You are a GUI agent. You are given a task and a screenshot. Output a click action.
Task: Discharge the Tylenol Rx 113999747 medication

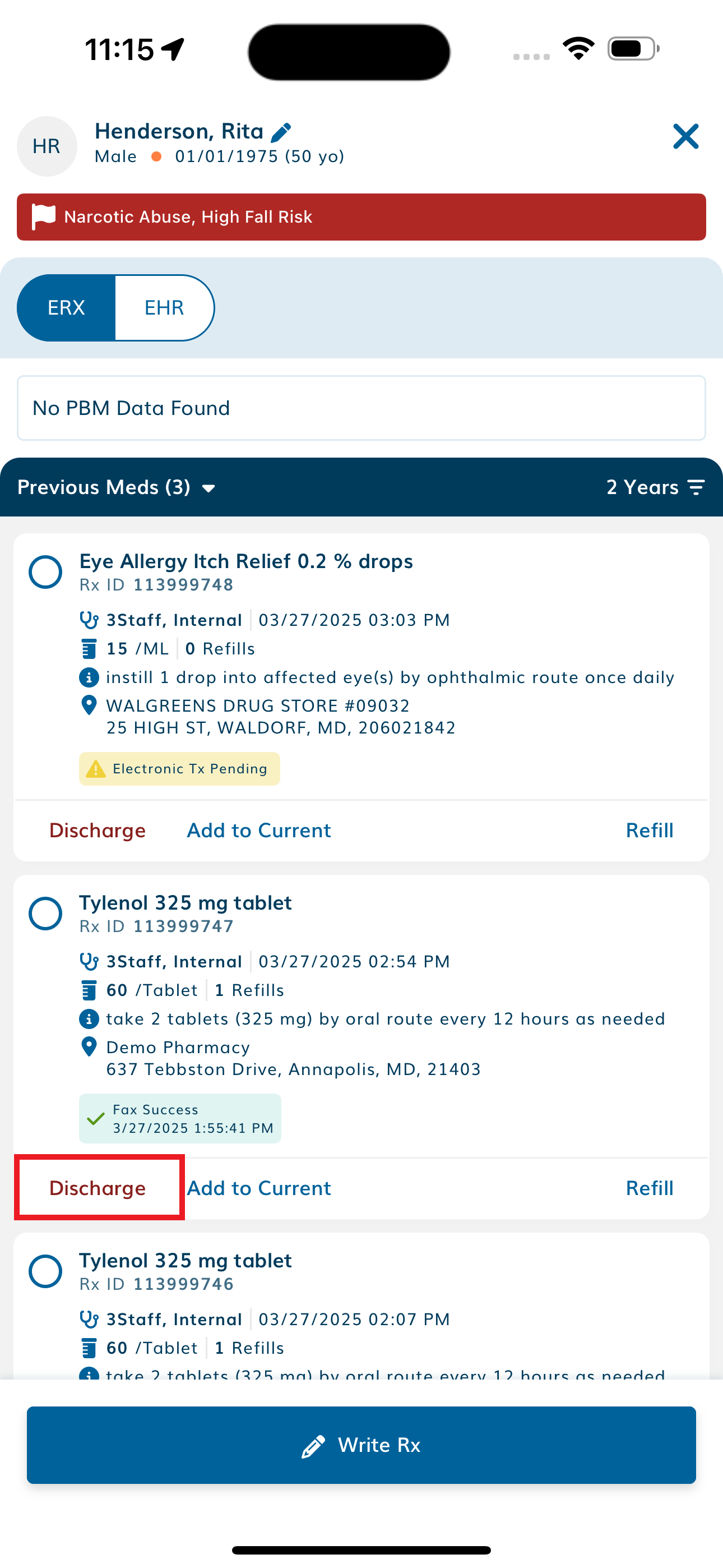(98, 1188)
